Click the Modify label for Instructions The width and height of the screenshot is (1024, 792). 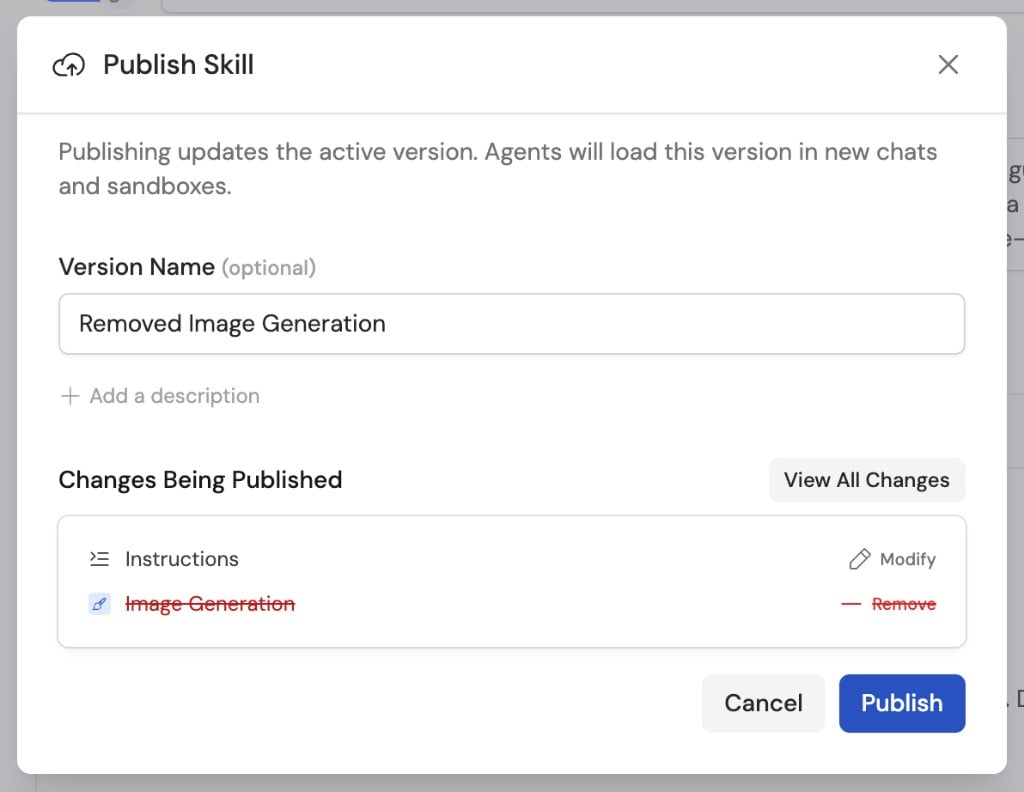908,559
